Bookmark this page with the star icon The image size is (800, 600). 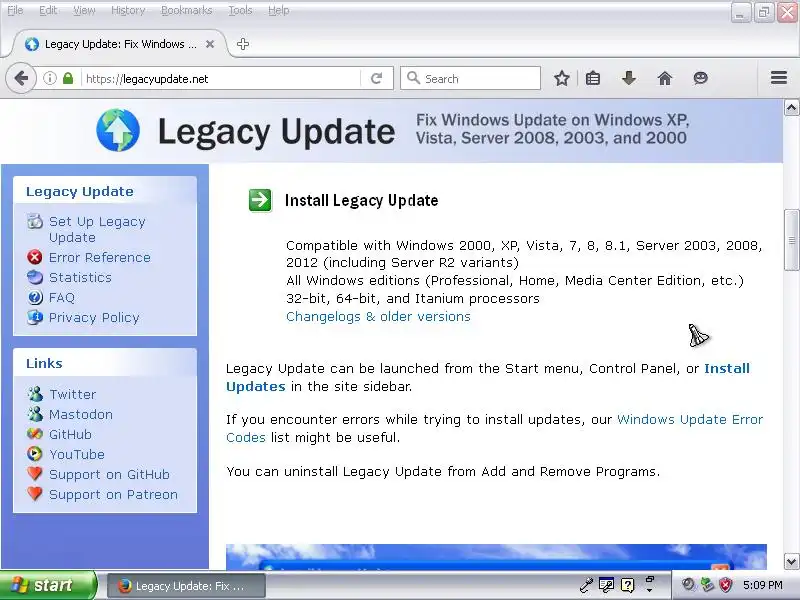click(x=562, y=79)
